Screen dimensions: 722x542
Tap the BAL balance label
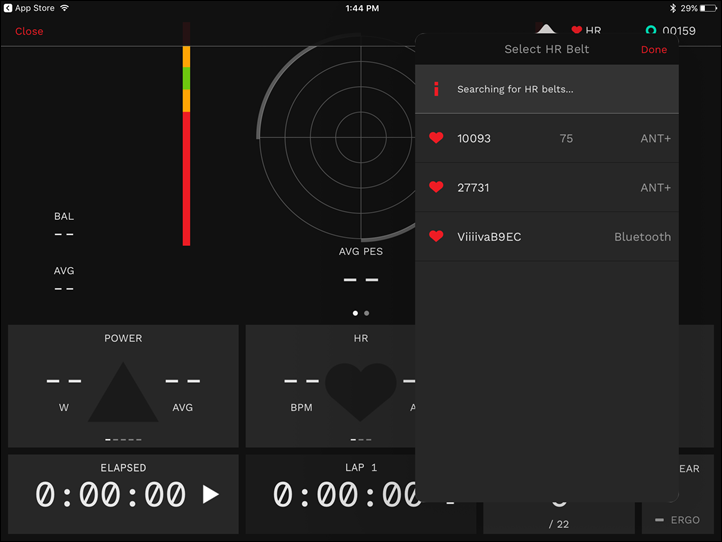coord(64,216)
